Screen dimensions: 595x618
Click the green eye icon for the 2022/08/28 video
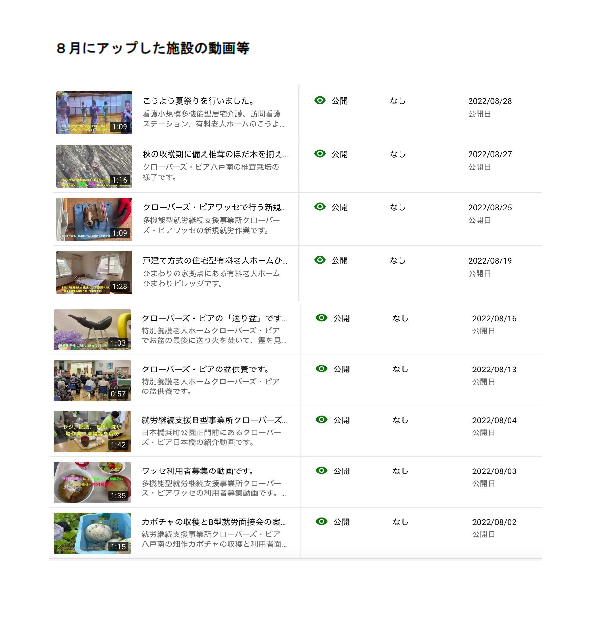[x=320, y=101]
